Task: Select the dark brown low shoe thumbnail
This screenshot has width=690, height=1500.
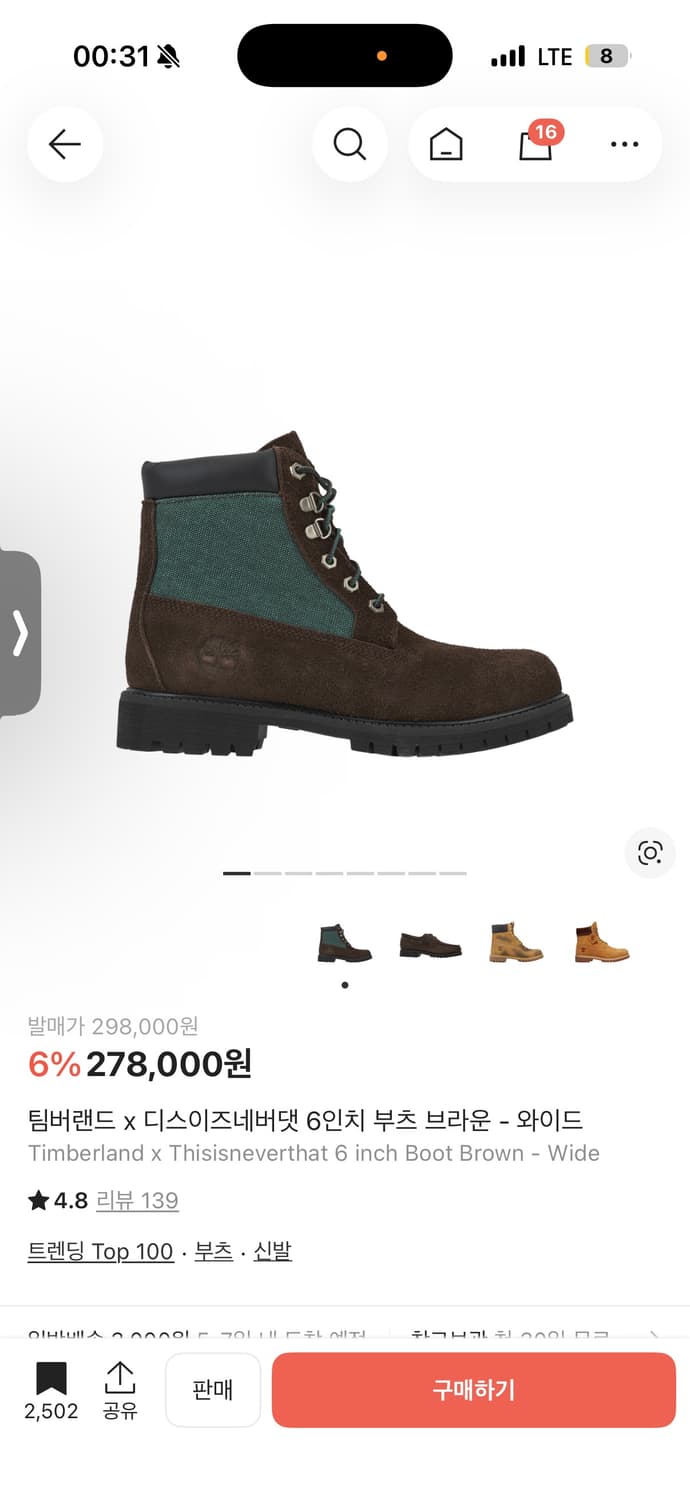Action: (431, 944)
